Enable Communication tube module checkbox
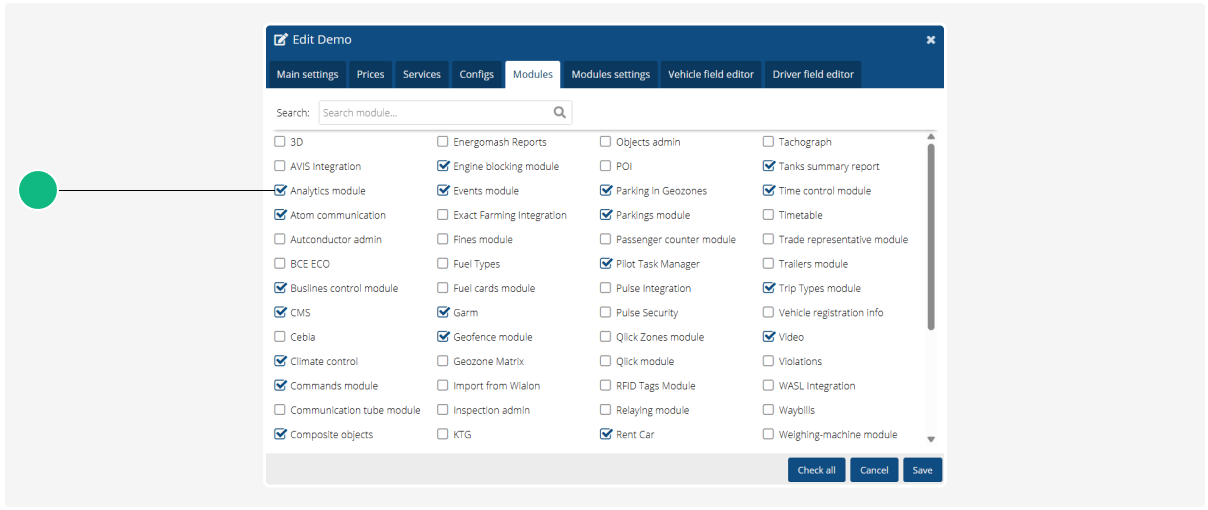 [280, 410]
